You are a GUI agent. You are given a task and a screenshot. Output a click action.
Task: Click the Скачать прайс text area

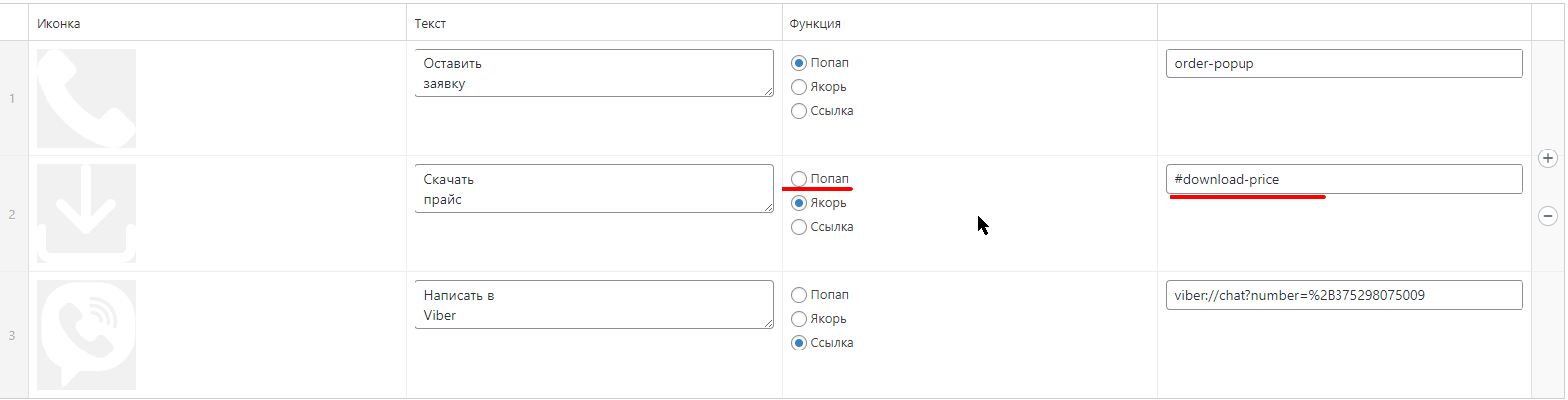coord(594,189)
